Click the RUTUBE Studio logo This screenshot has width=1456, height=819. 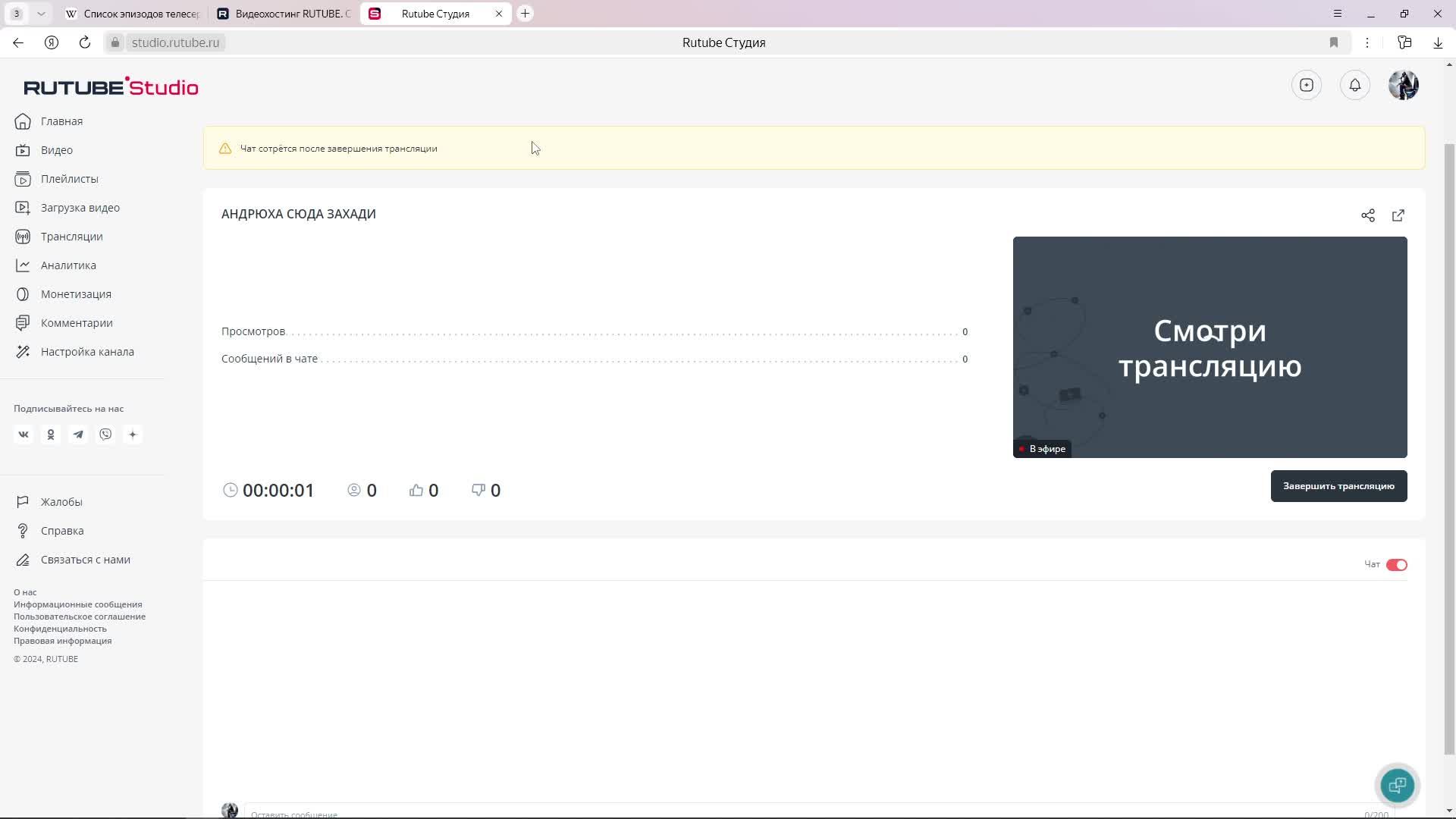[x=111, y=86]
